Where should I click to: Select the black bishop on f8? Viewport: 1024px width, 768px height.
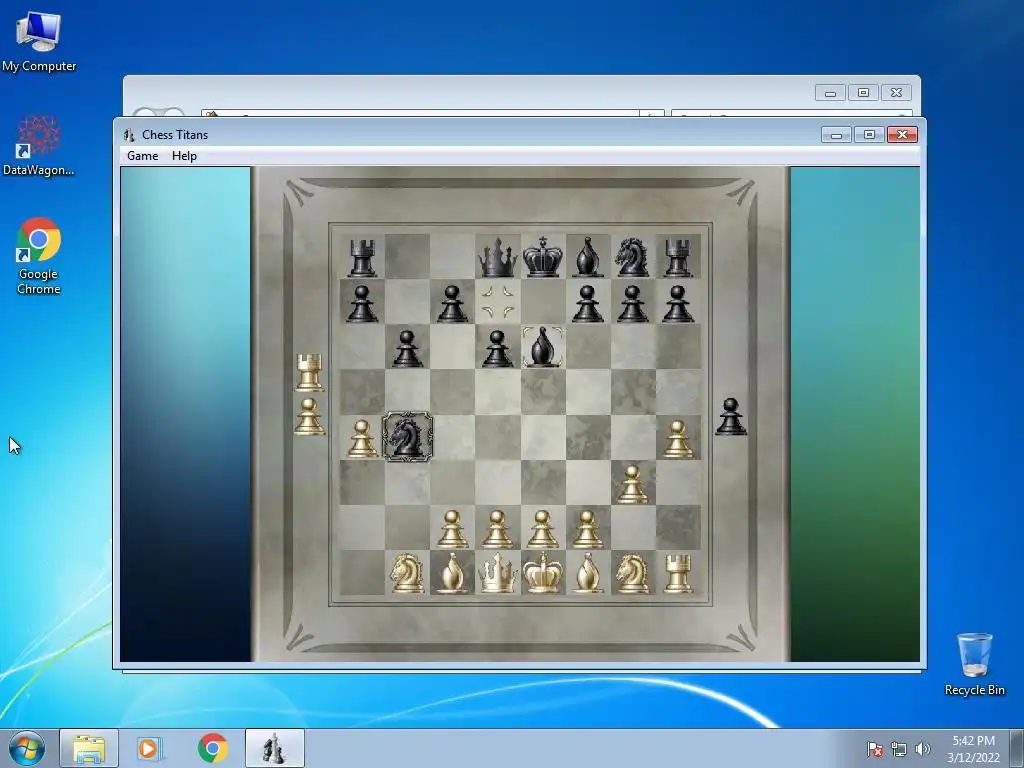[x=588, y=257]
